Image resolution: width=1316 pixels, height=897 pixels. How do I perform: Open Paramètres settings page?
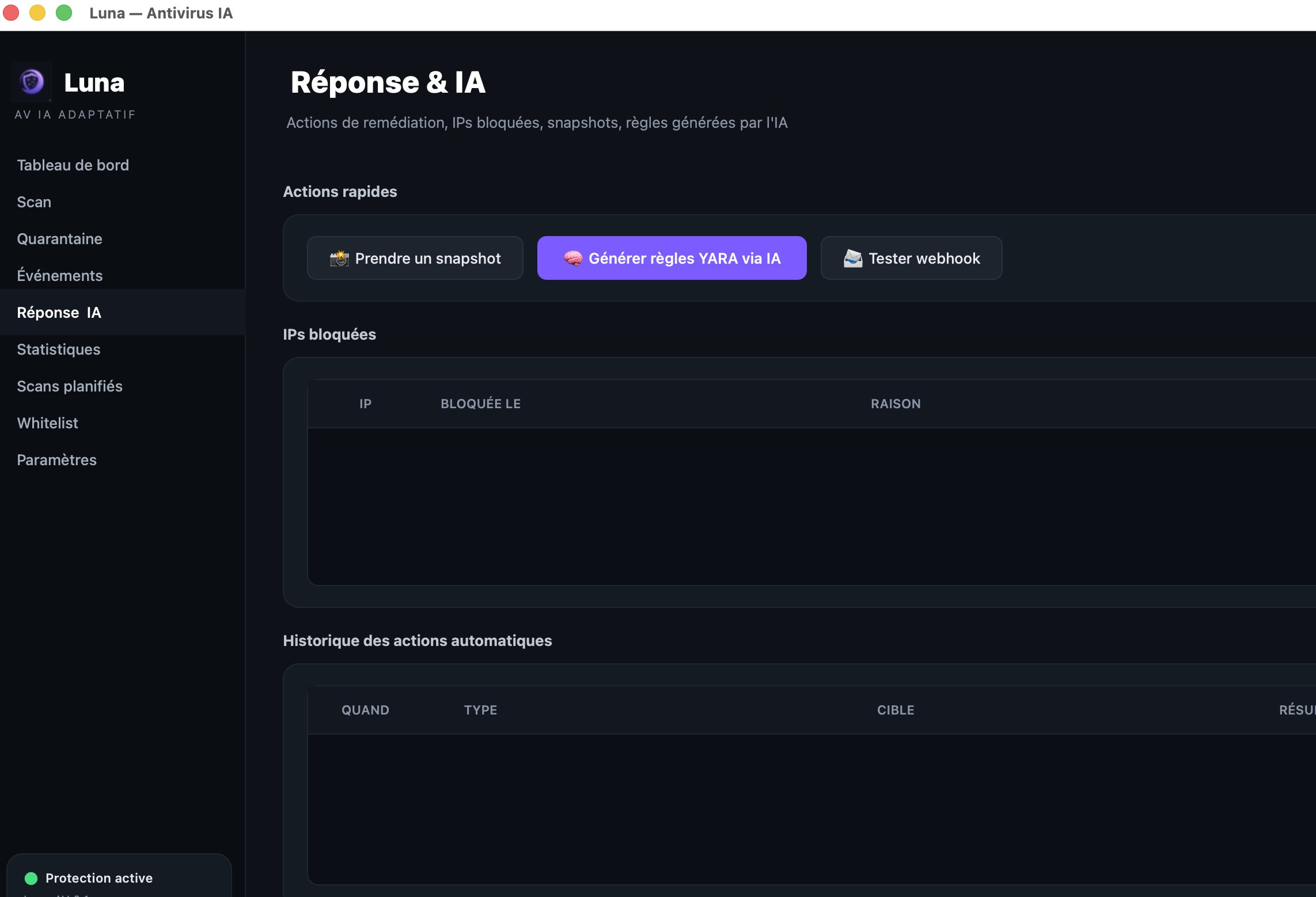coord(57,460)
